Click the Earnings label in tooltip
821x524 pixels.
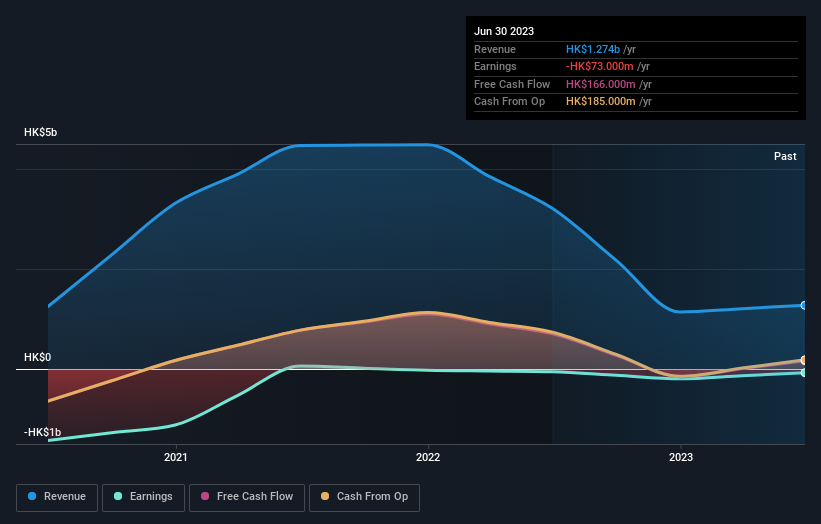pyautogui.click(x=495, y=66)
